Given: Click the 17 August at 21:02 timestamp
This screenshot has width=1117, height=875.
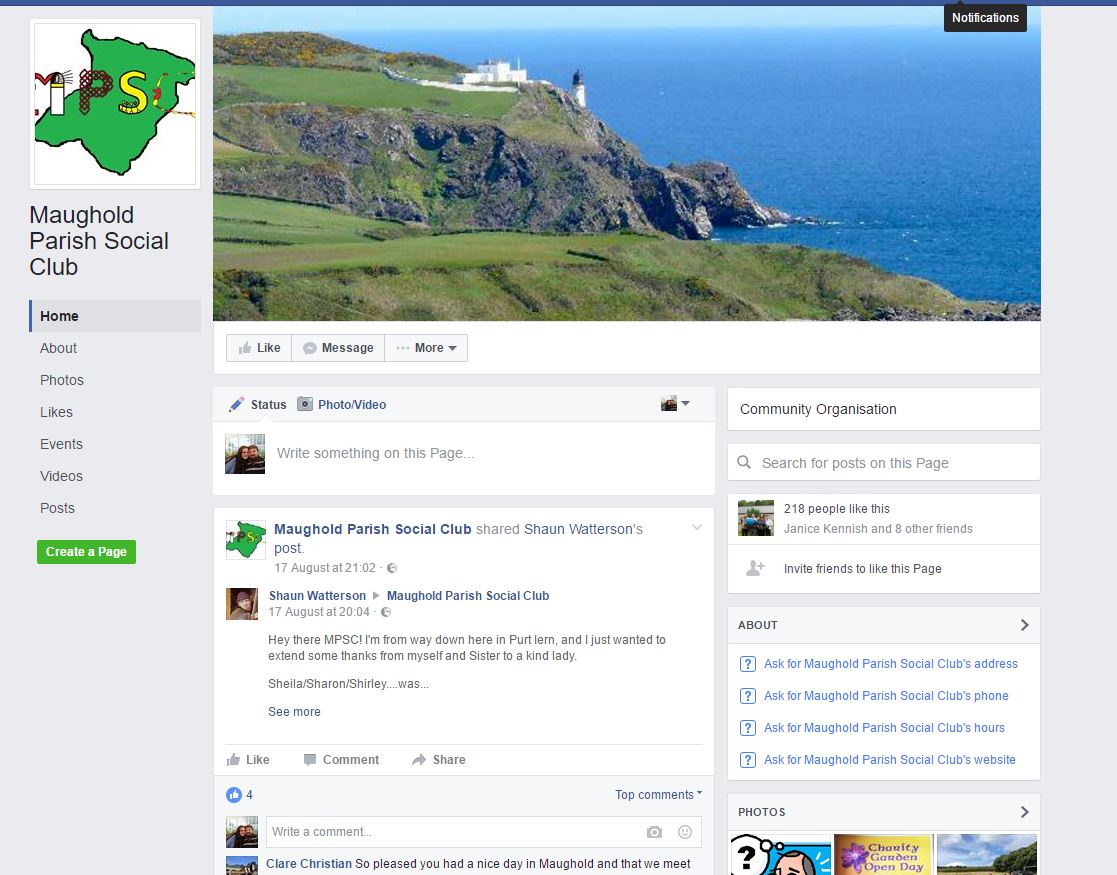Looking at the screenshot, I should pyautogui.click(x=325, y=568).
